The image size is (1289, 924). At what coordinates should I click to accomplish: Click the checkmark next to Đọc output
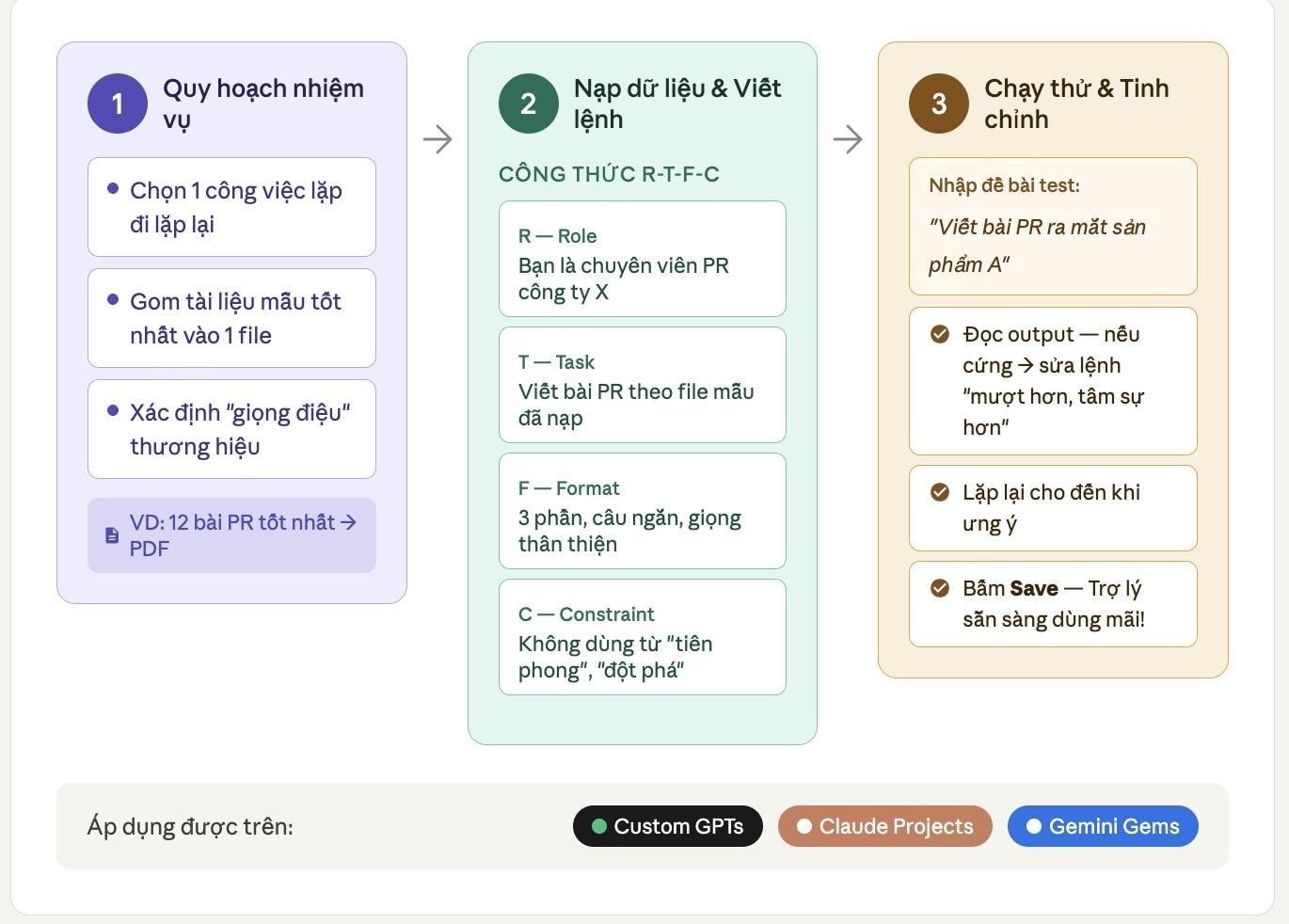940,334
